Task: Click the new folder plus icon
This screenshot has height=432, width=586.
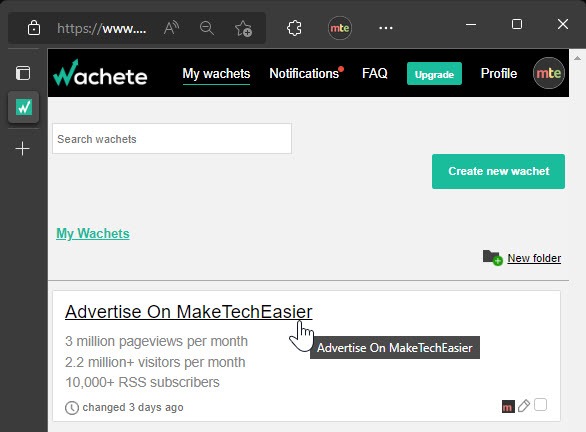Action: 492,258
